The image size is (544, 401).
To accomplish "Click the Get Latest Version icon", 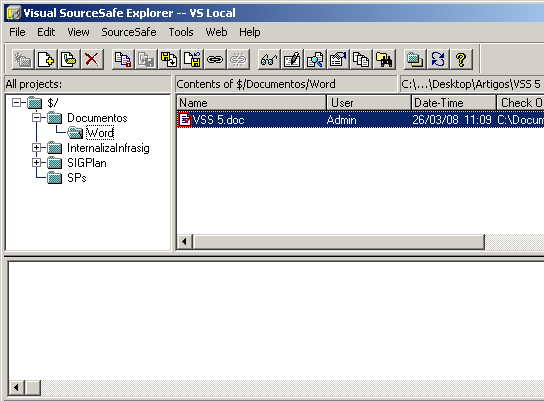I will tap(123, 59).
